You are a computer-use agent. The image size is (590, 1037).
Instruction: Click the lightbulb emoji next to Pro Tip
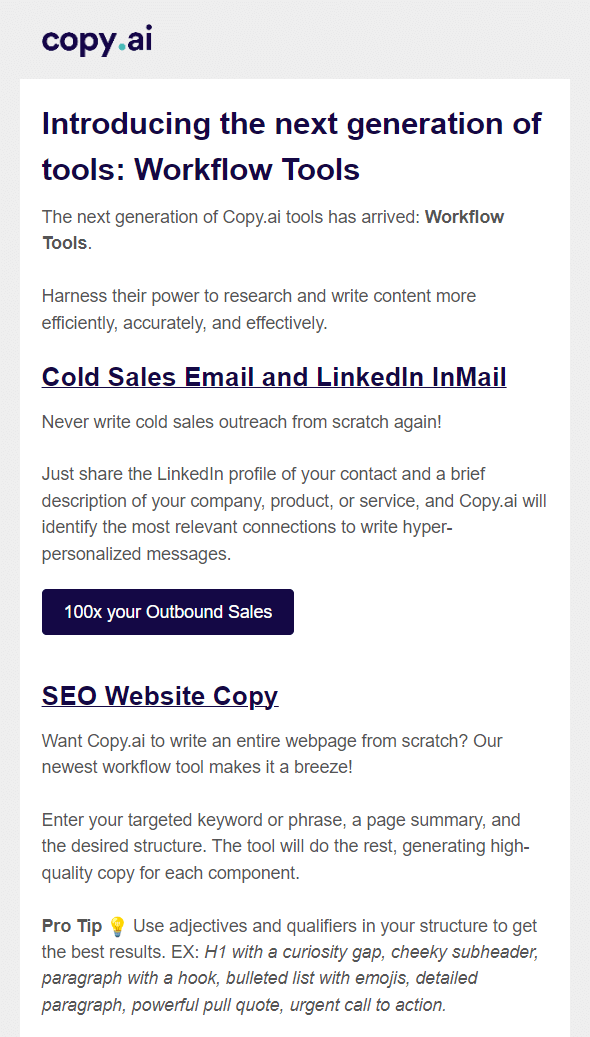[118, 925]
